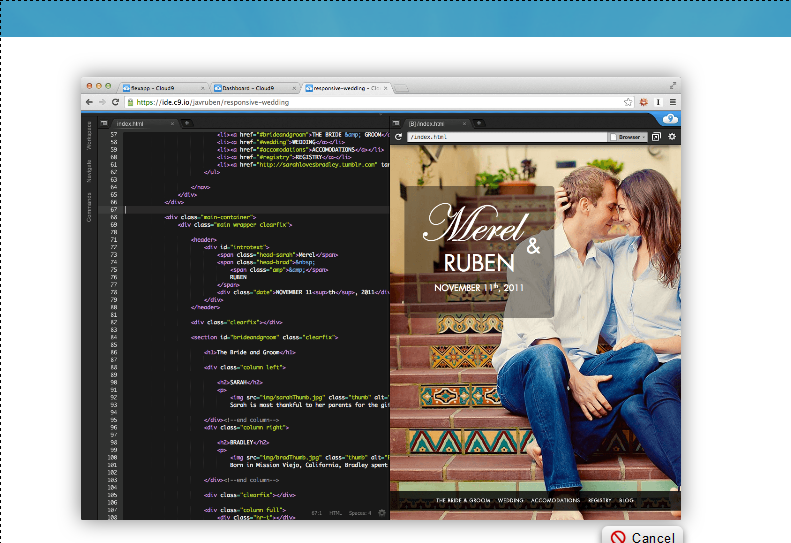This screenshot has width=791, height=543.
Task: Enter fullscreen with the expand arrows icon
Action: point(672,85)
